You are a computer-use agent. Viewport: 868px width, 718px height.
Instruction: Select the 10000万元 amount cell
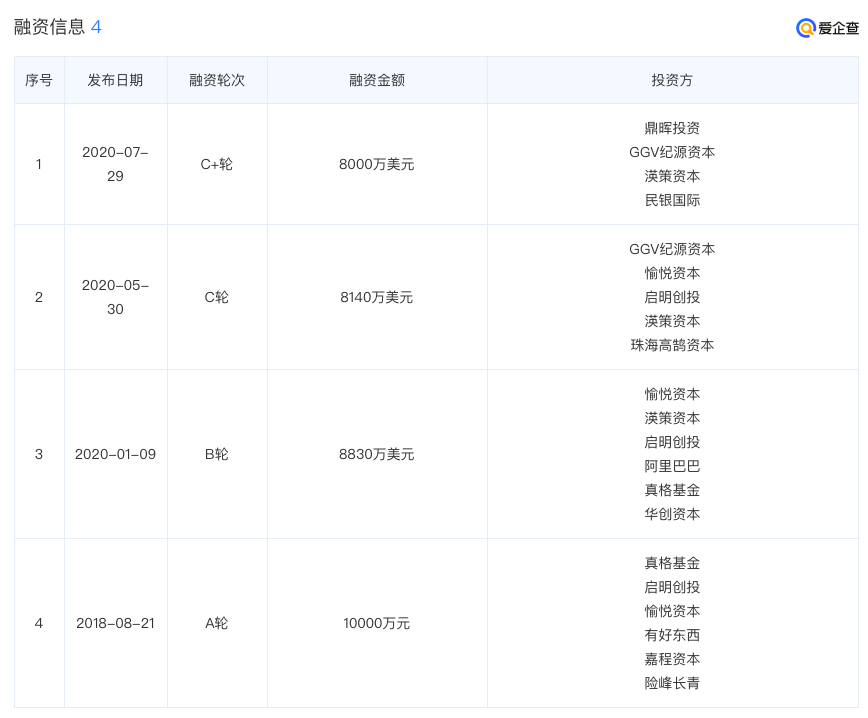pyautogui.click(x=376, y=623)
